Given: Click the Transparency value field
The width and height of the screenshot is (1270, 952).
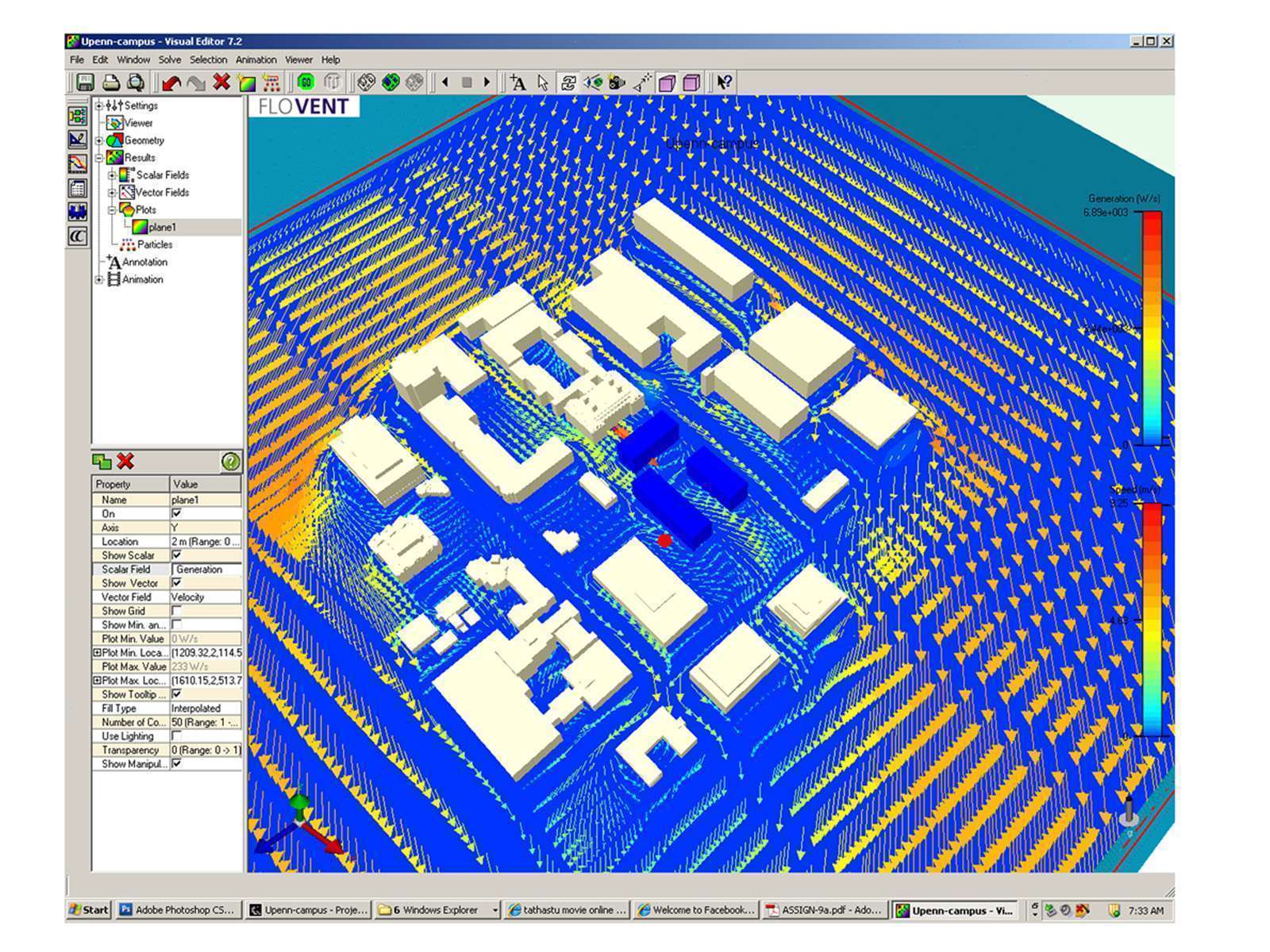Looking at the screenshot, I should pyautogui.click(x=206, y=750).
